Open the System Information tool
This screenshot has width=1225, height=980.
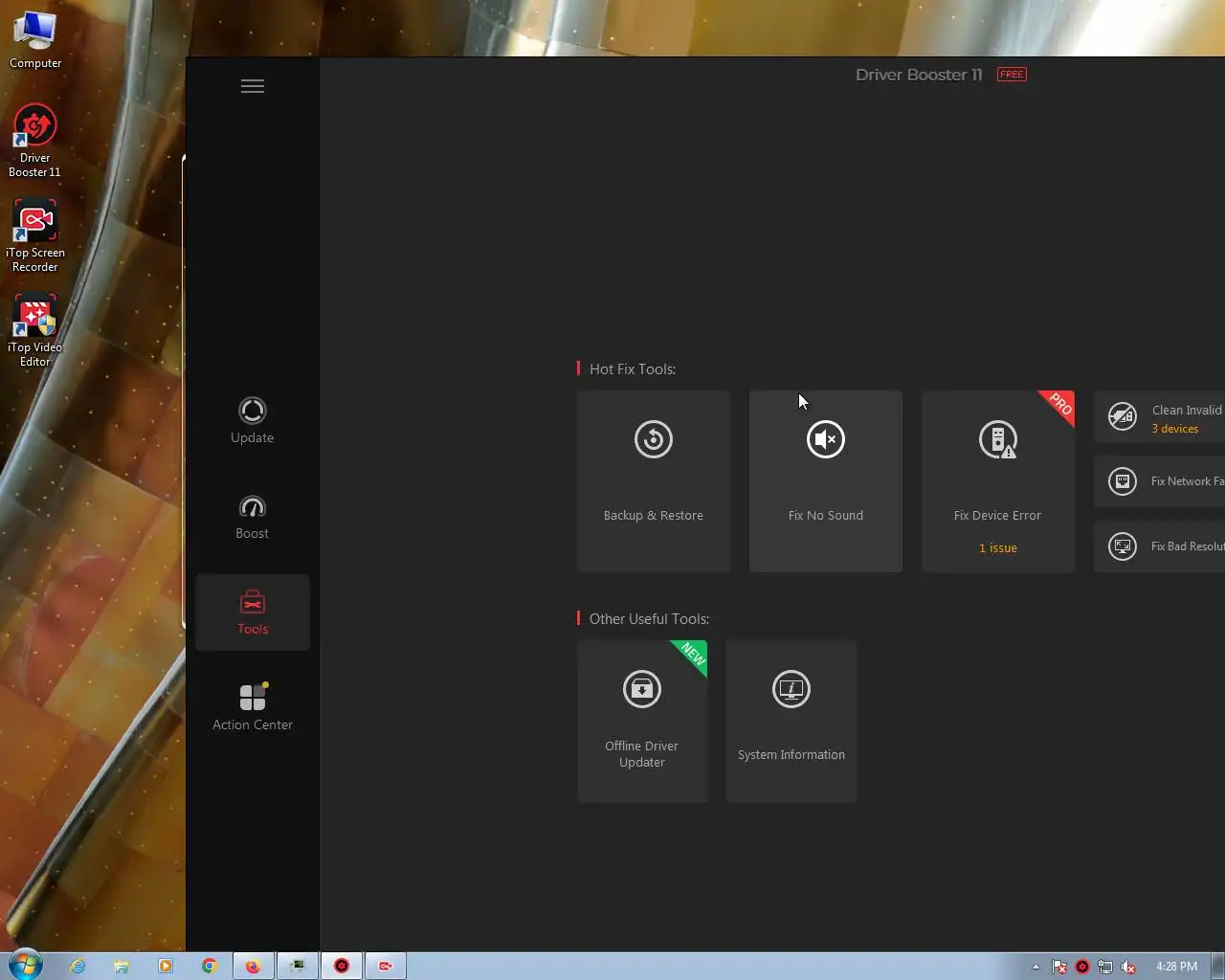click(791, 721)
